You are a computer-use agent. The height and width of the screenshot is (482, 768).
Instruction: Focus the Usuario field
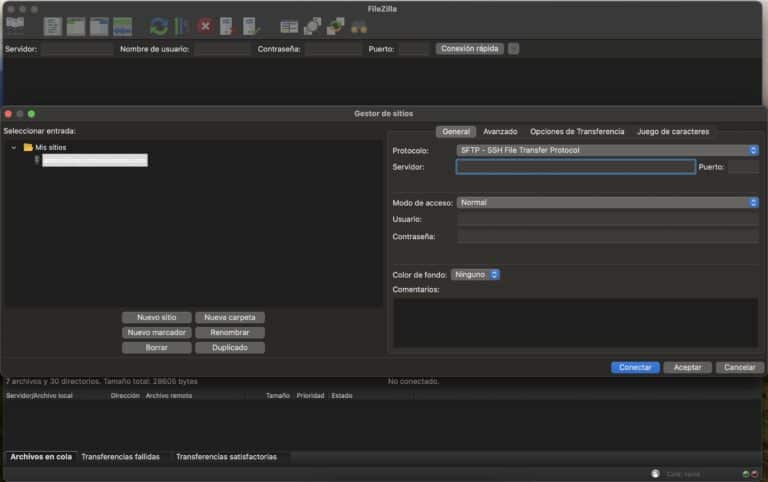pos(607,219)
